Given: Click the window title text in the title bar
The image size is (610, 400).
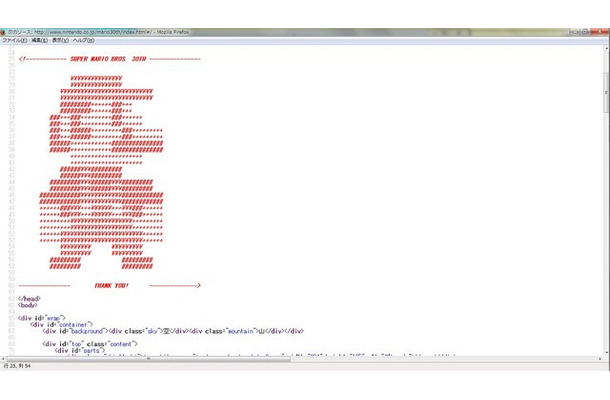Looking at the screenshot, I should click(99, 32).
